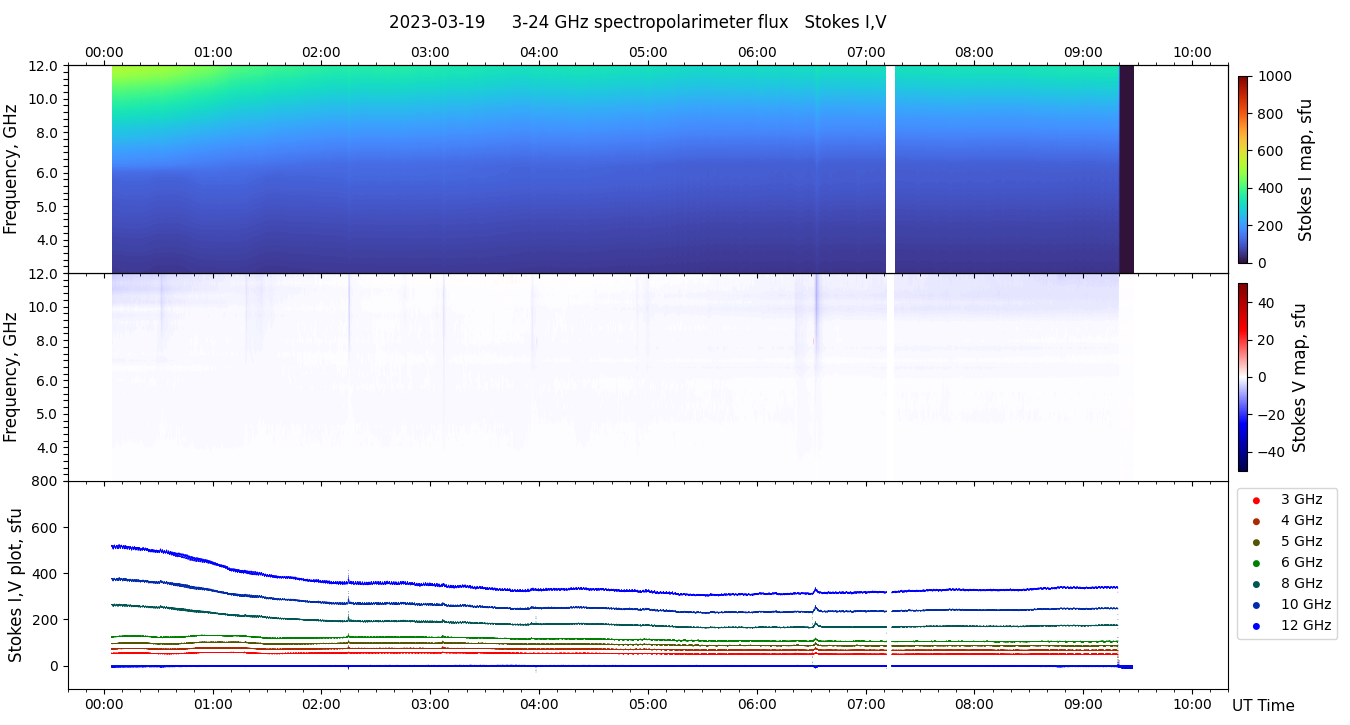Select the 6 GHz green legend marker
The image size is (1350, 725).
point(1256,563)
